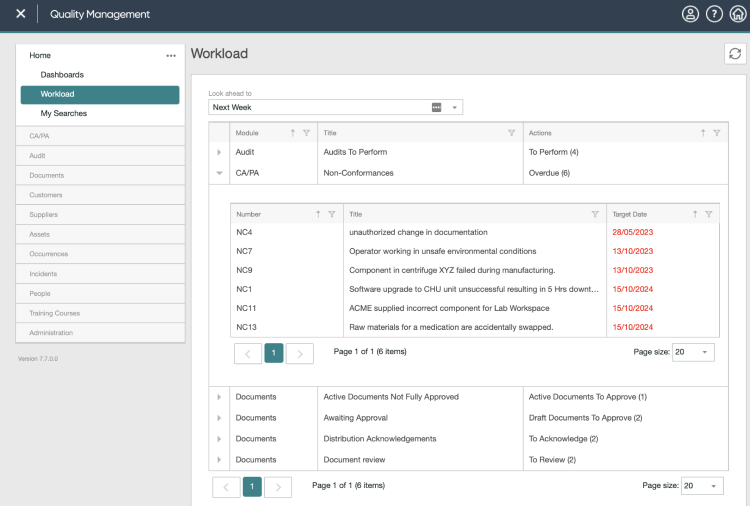Click the 28/05/2023 target date
This screenshot has height=506, width=750.
click(x=632, y=232)
